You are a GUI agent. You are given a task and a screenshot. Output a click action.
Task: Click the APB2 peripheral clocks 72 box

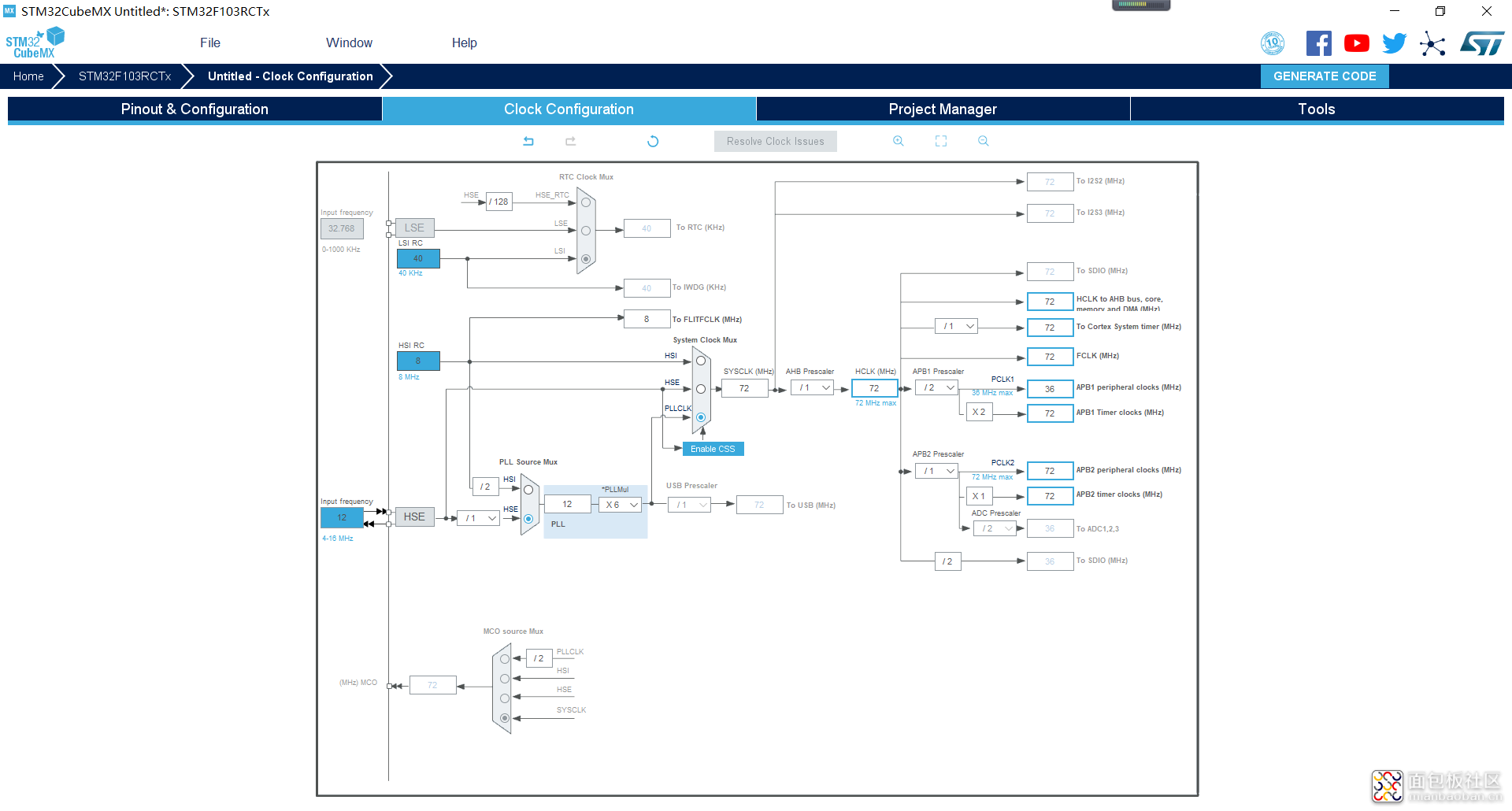click(1050, 471)
